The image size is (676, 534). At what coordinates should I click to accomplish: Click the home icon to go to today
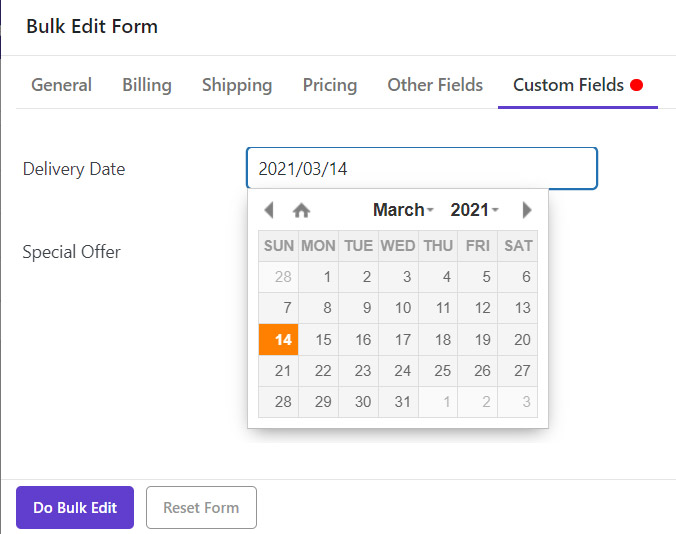tap(301, 210)
